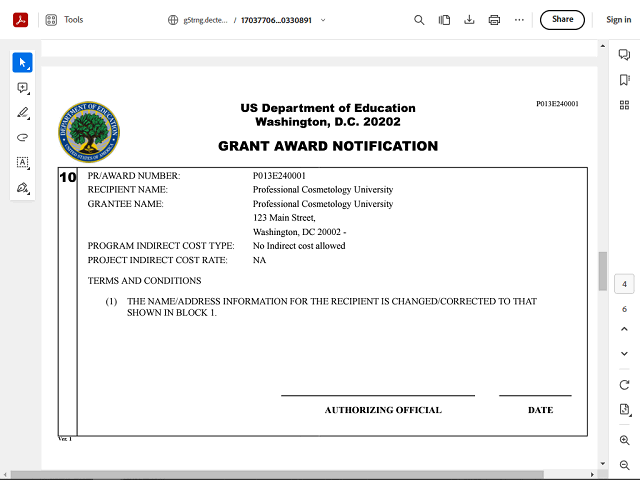Rotate the page view clockwise
This screenshot has width=640, height=480.
[624, 385]
